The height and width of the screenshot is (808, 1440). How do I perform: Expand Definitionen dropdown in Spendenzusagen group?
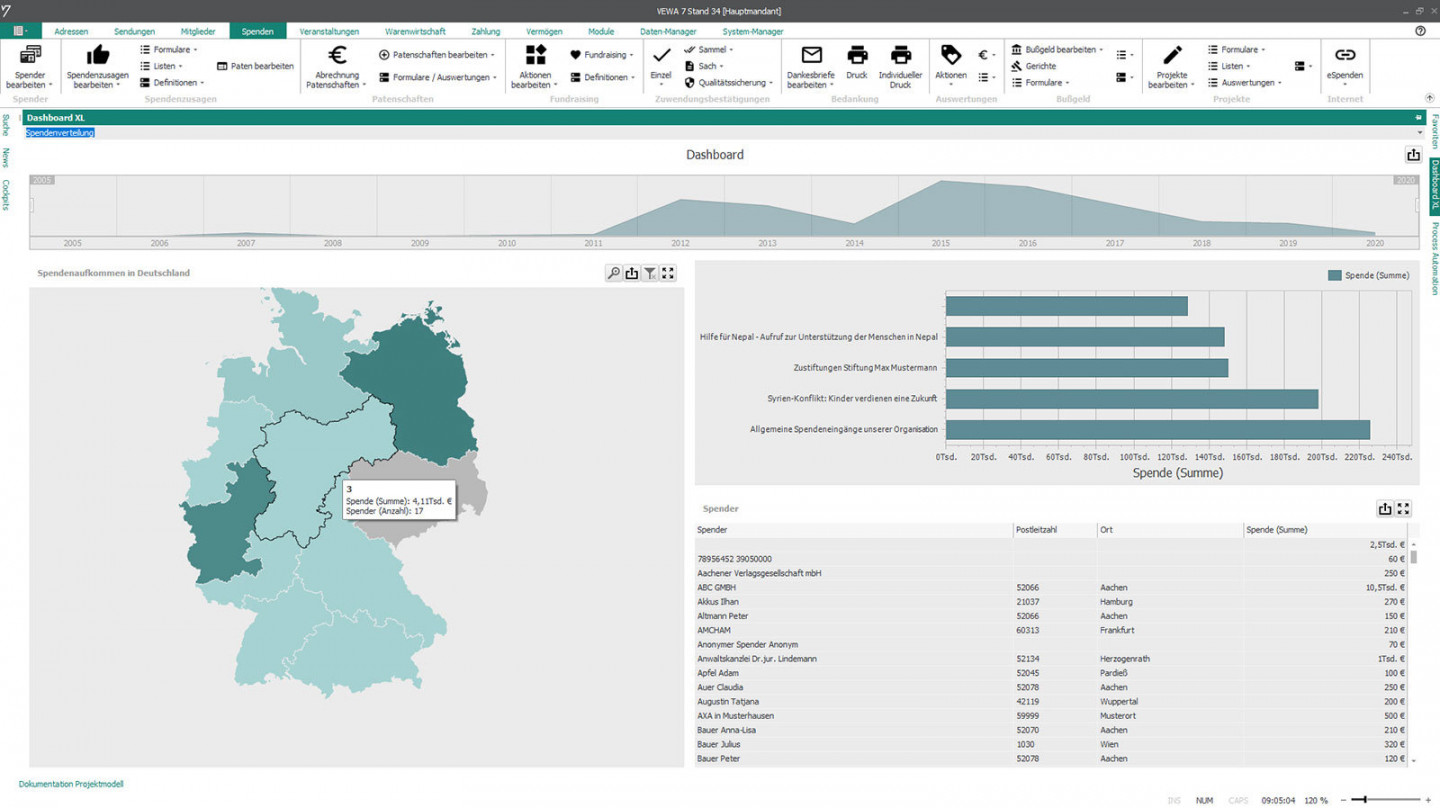(172, 83)
